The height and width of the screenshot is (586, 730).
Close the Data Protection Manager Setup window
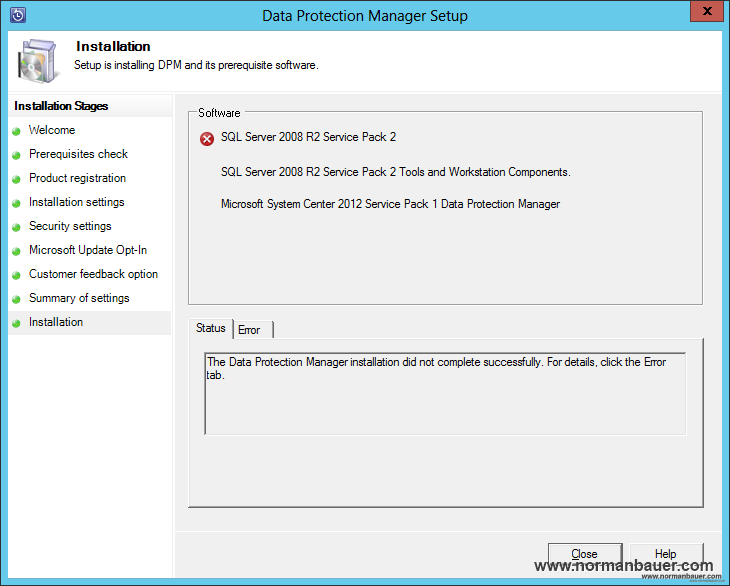point(707,11)
